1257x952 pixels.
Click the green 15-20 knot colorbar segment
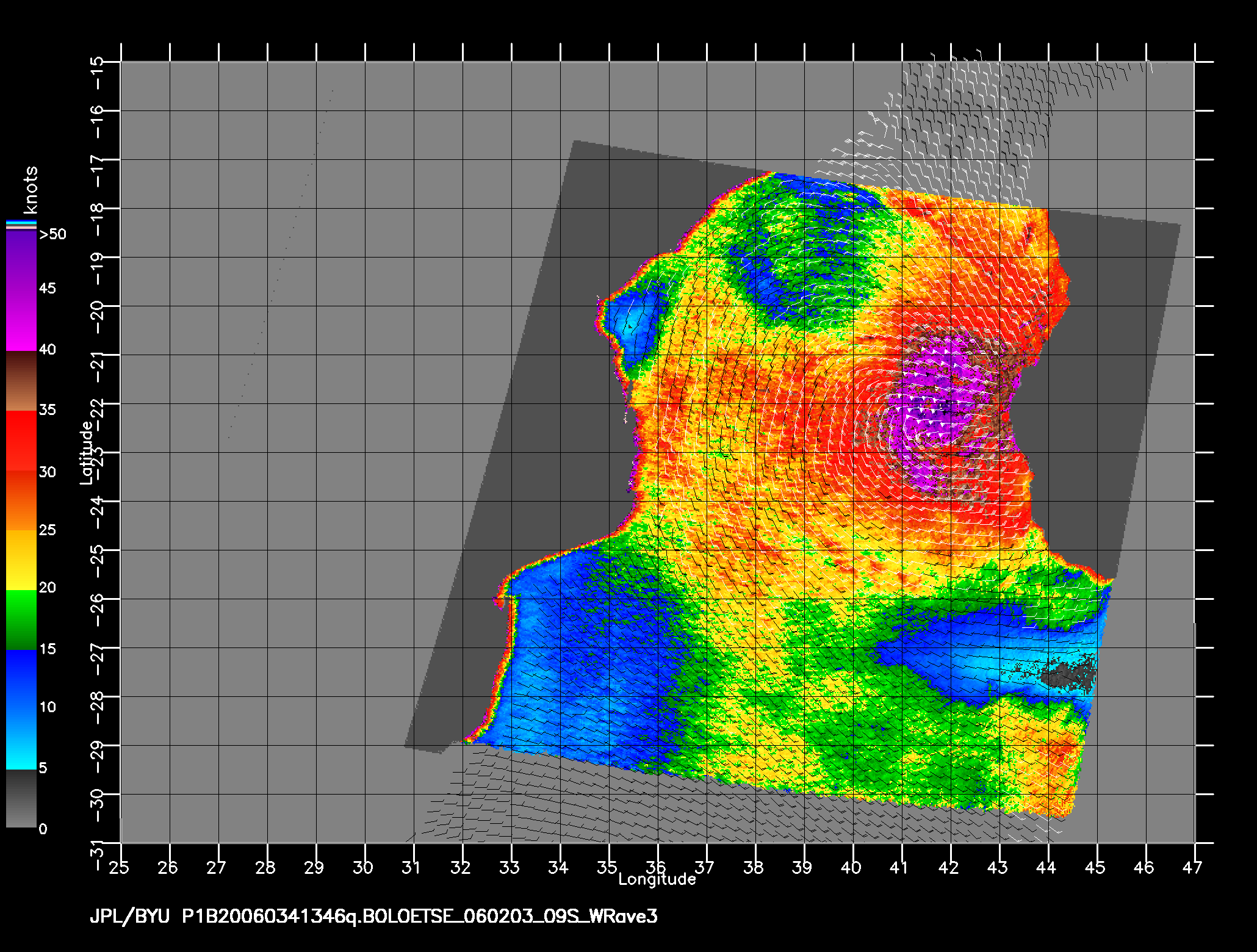pyautogui.click(x=21, y=620)
